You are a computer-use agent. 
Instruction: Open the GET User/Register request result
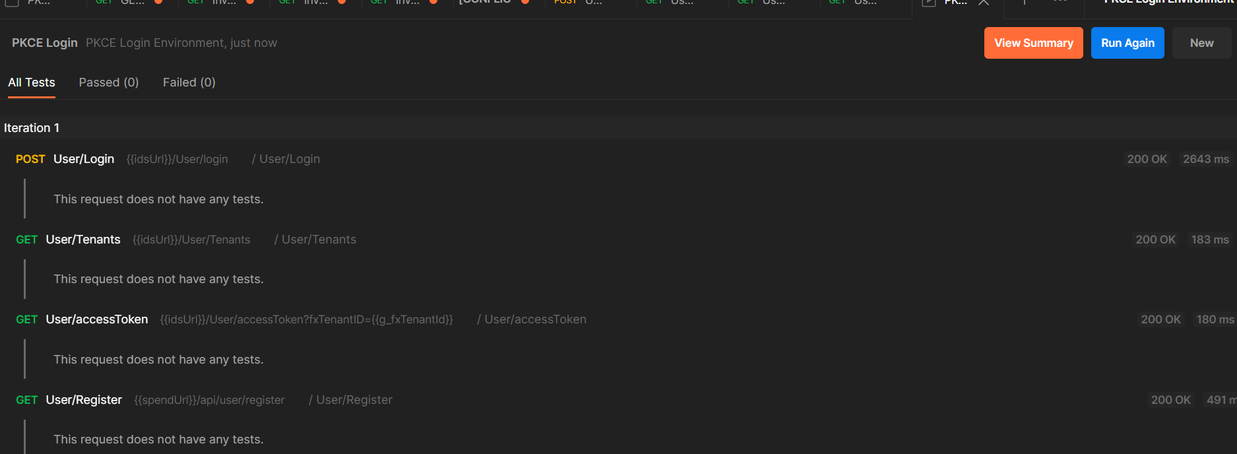[x=84, y=399]
